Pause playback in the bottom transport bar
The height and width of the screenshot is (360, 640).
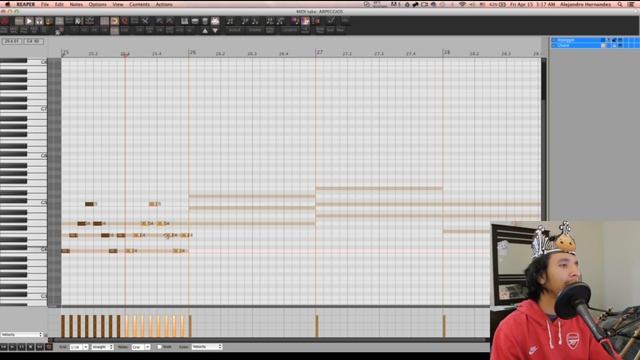[x=22, y=347]
